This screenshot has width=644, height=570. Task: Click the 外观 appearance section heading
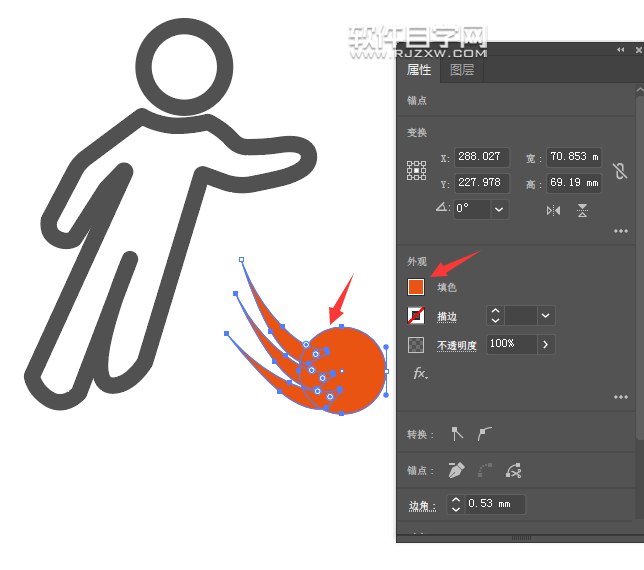pos(417,262)
